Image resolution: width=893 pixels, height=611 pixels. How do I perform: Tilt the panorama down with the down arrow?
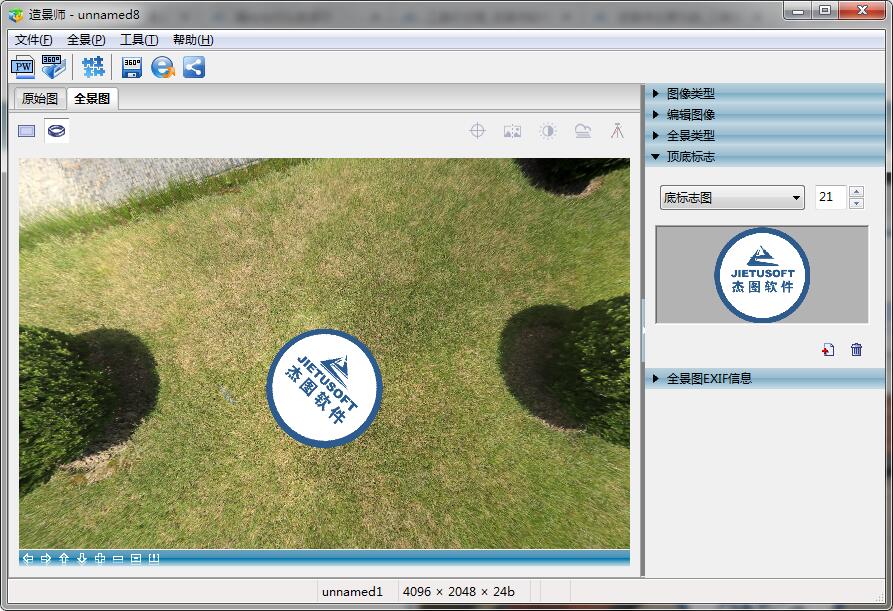pyautogui.click(x=82, y=559)
